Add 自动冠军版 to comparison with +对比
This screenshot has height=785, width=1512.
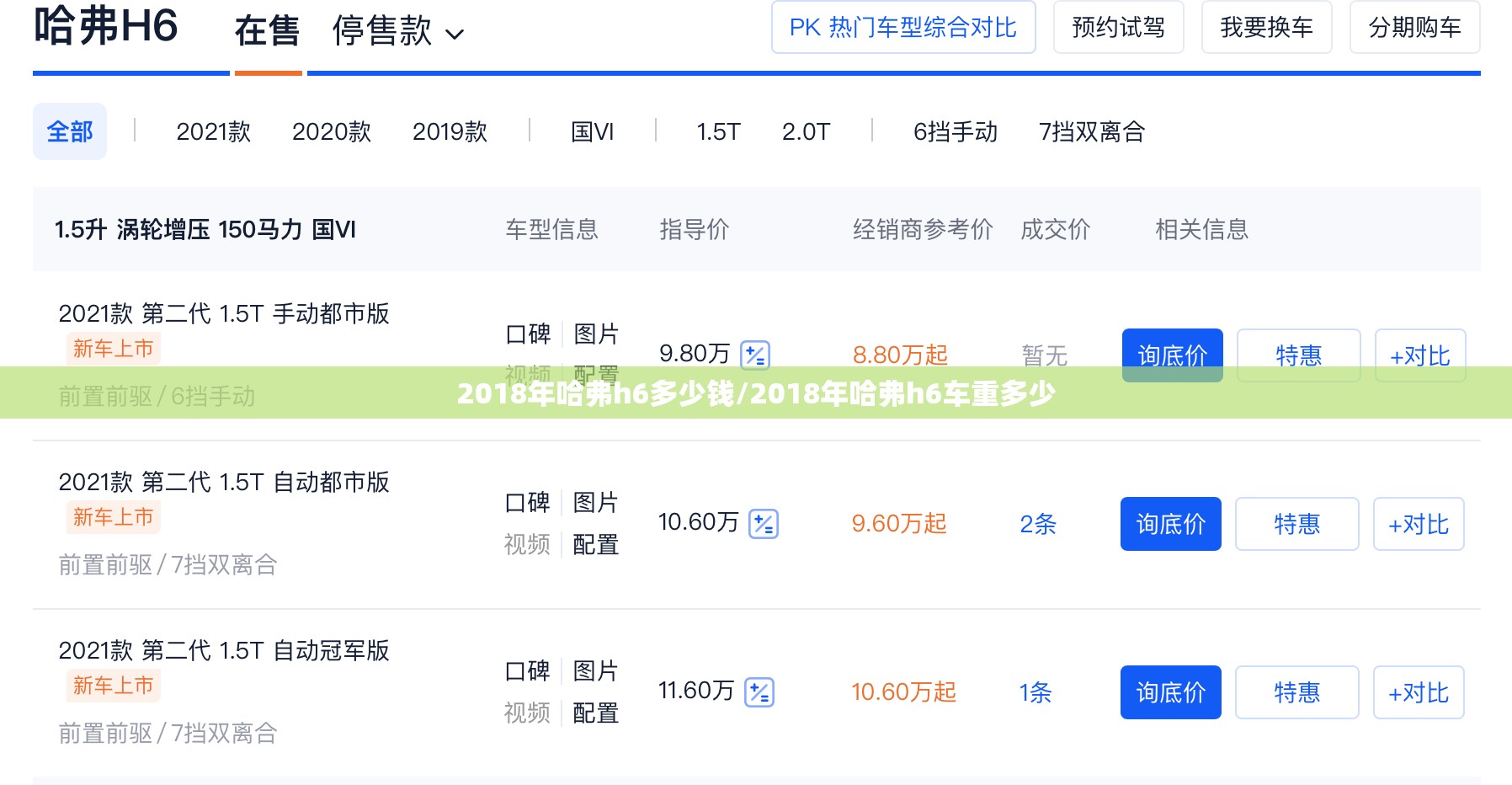1419,692
